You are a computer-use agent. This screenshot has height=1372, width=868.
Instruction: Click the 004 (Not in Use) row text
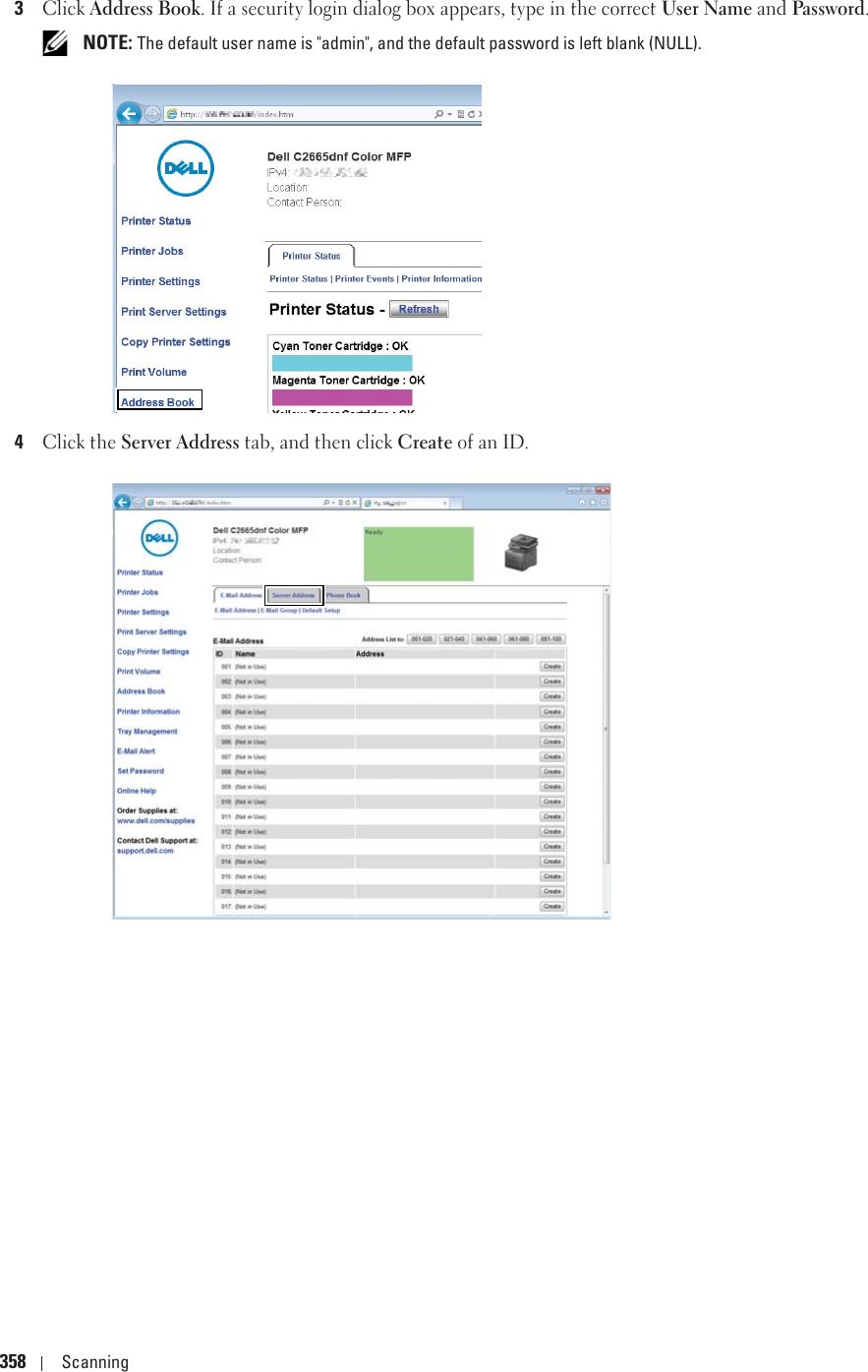[243, 712]
